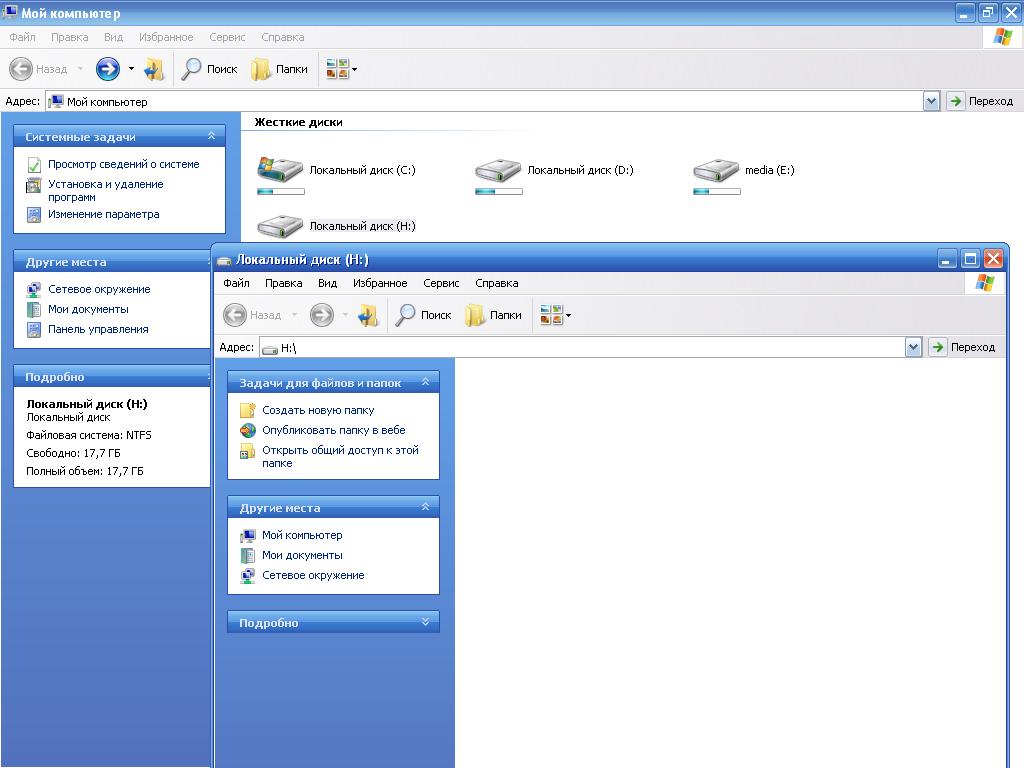
Task: Click Панель управления link
Action: (x=98, y=329)
